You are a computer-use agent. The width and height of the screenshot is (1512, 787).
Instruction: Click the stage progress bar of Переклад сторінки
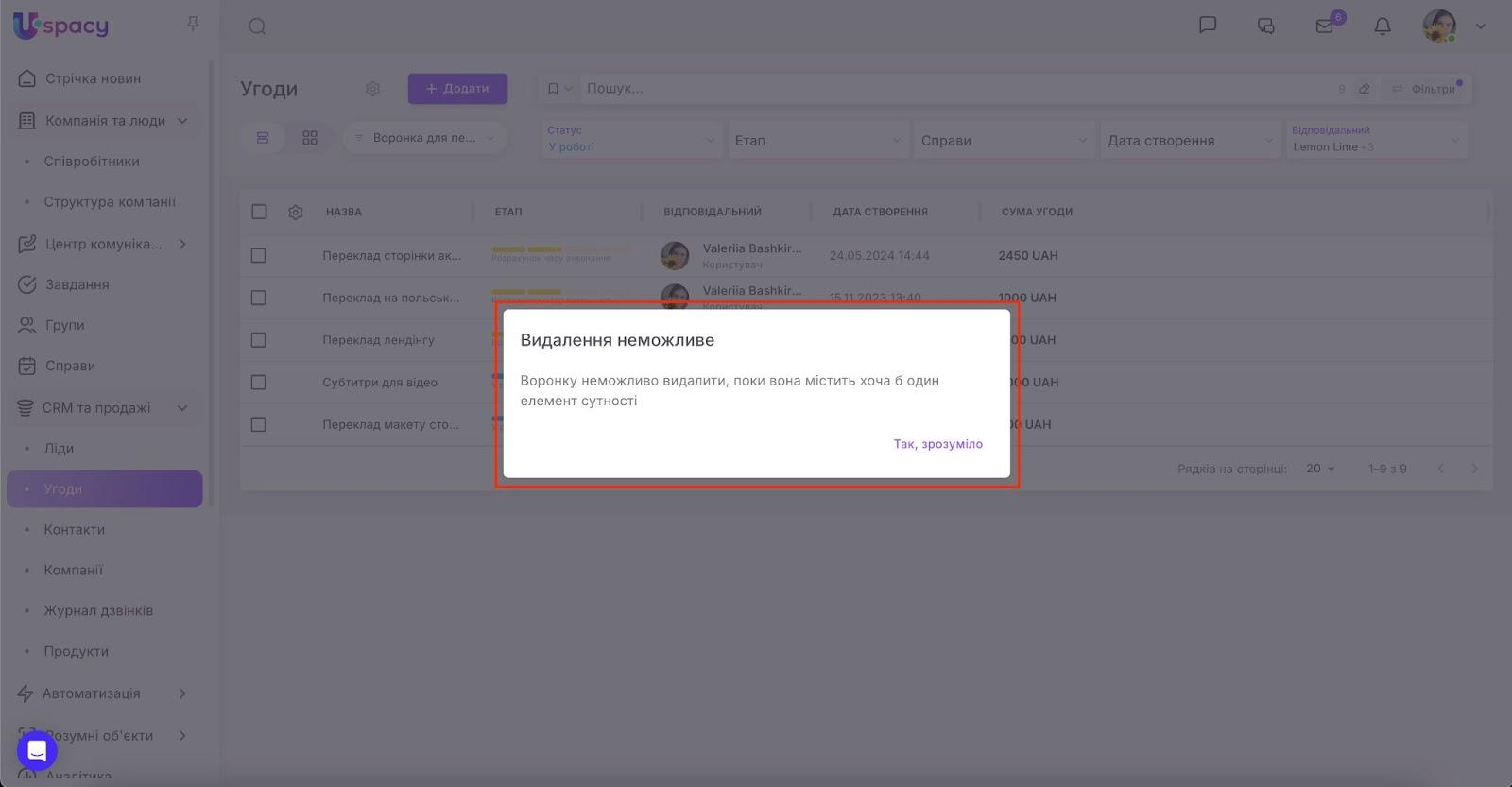[561, 250]
